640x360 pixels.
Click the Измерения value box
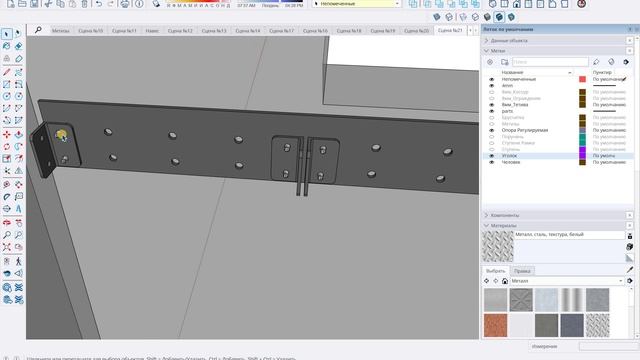pos(609,346)
